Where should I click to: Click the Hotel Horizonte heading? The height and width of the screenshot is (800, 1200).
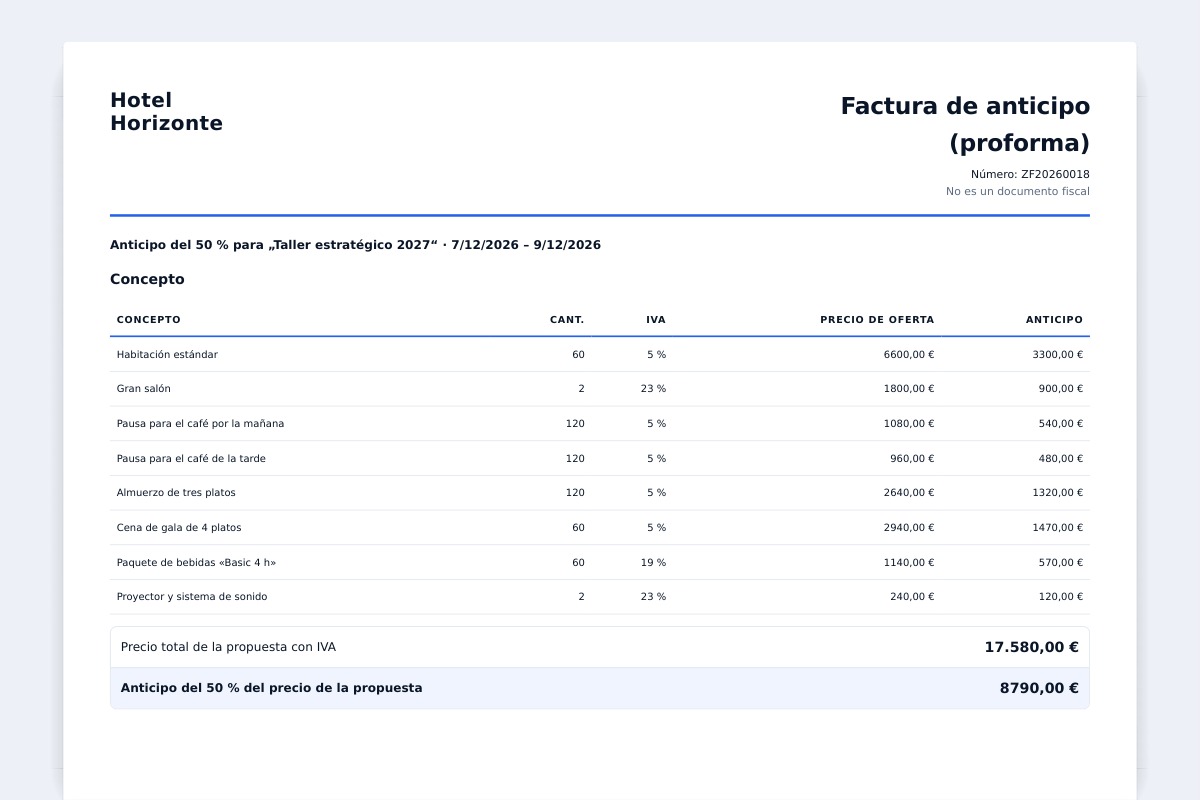click(x=166, y=112)
